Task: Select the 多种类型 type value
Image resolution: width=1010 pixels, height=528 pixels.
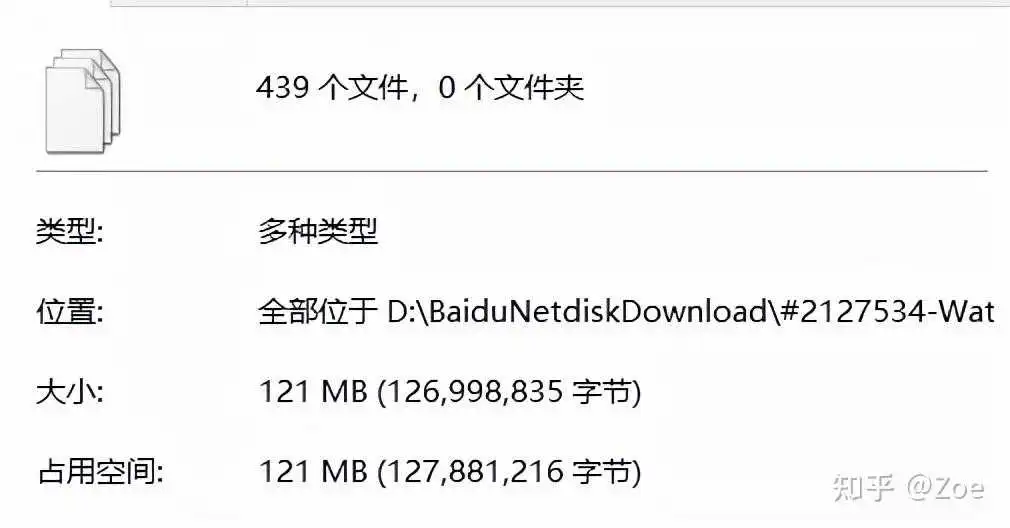Action: (318, 231)
